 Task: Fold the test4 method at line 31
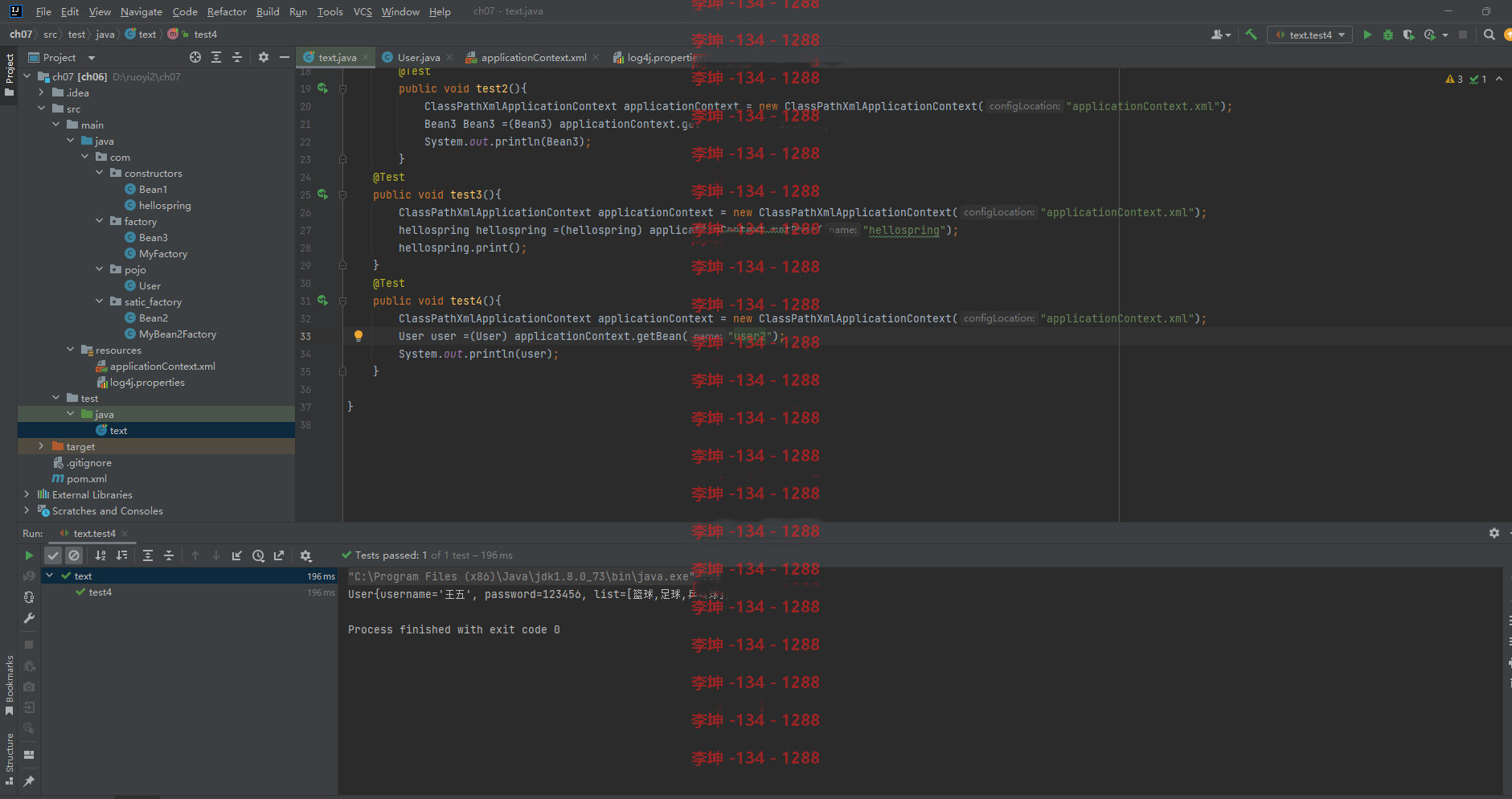[343, 301]
